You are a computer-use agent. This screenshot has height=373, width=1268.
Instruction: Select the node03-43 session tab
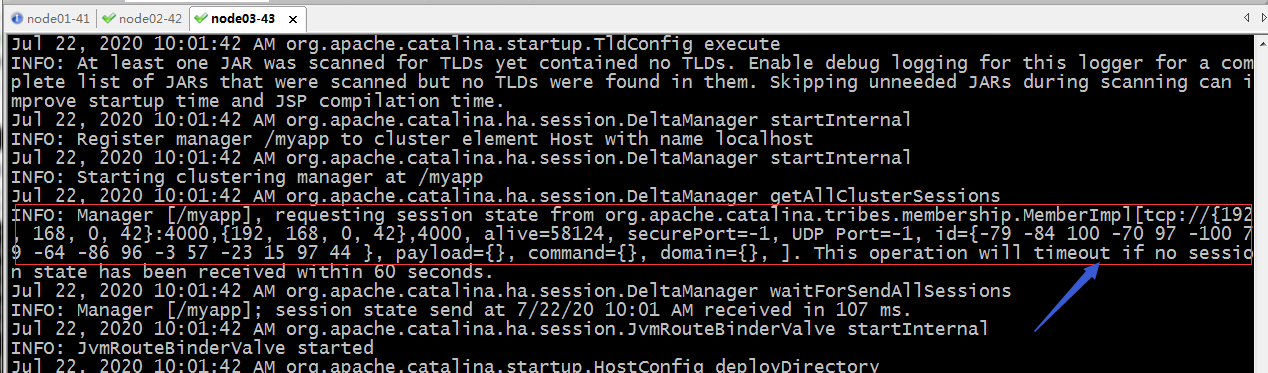[244, 18]
